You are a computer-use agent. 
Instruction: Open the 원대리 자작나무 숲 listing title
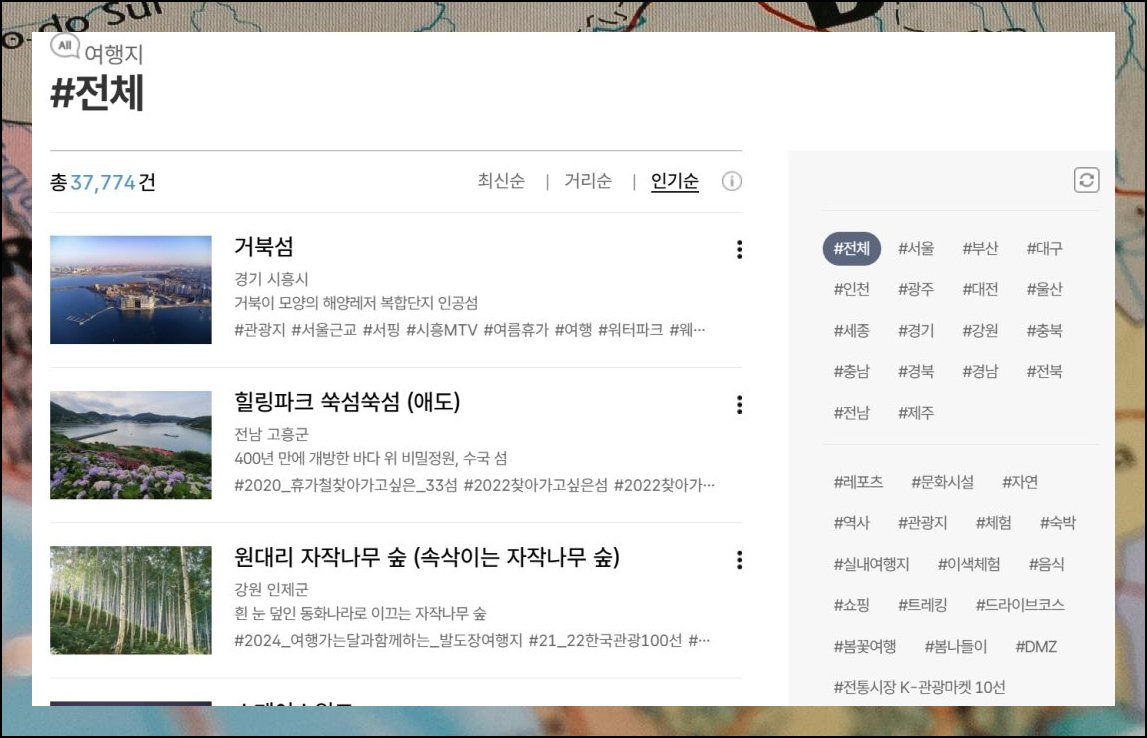coord(426,557)
